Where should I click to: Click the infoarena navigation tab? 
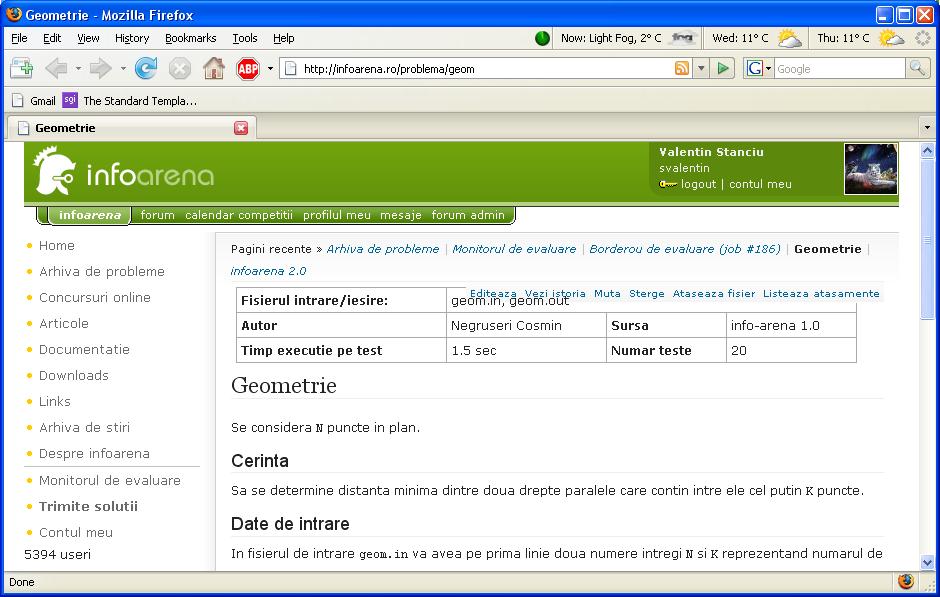pyautogui.click(x=90, y=215)
